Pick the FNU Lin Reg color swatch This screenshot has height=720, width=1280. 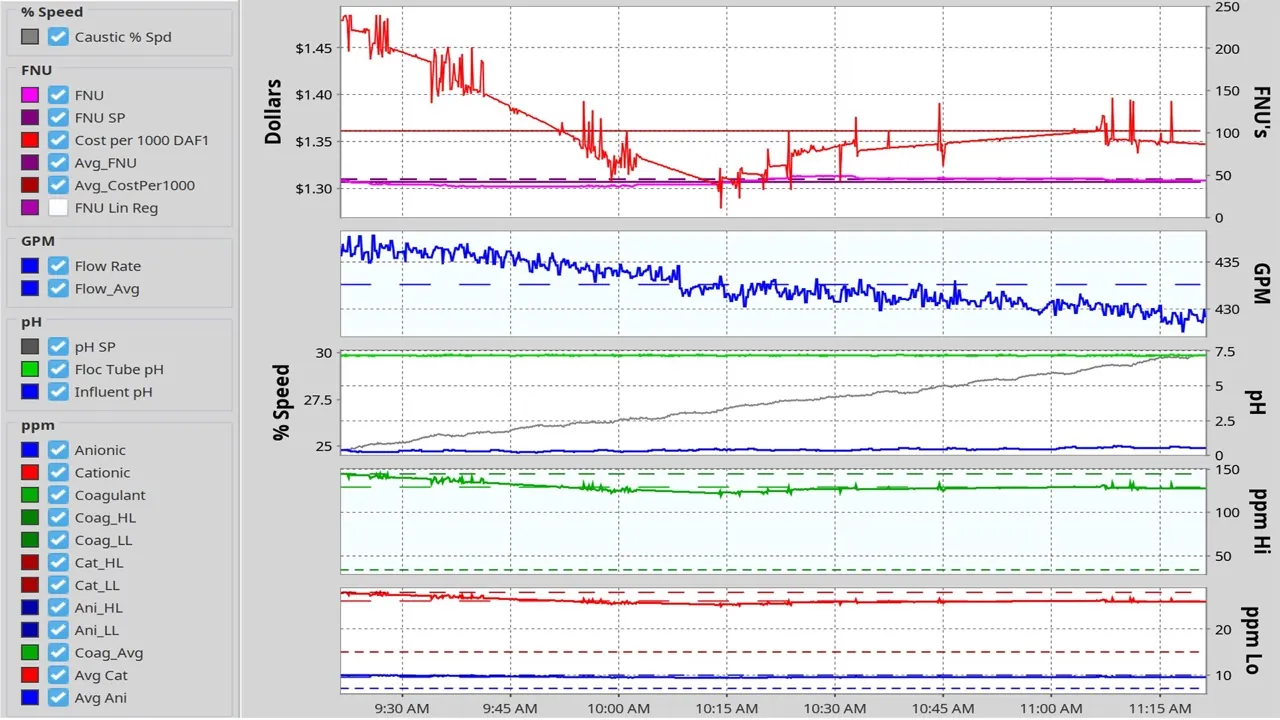click(30, 208)
